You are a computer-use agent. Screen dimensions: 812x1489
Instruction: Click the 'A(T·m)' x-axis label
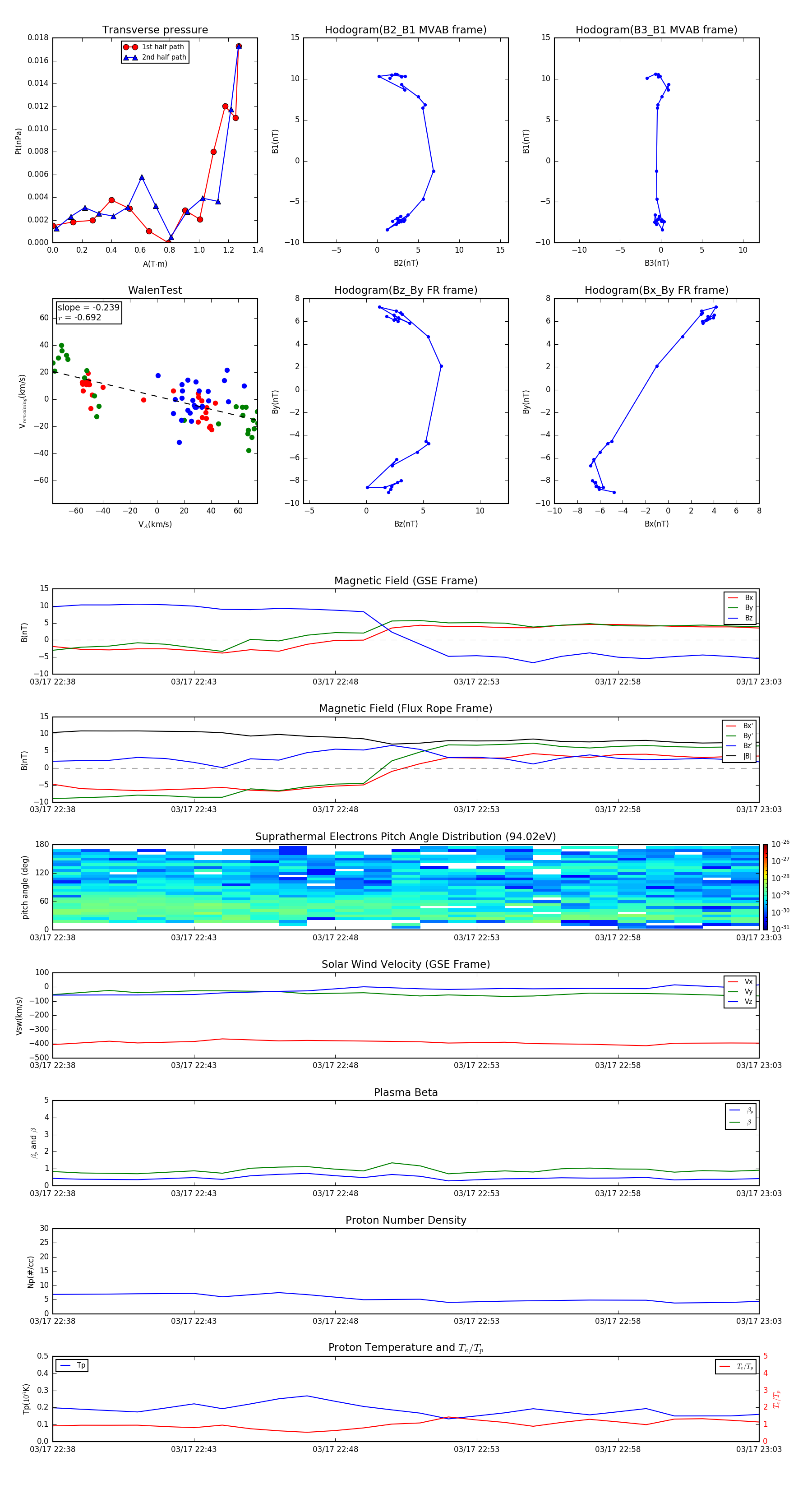click(155, 264)
